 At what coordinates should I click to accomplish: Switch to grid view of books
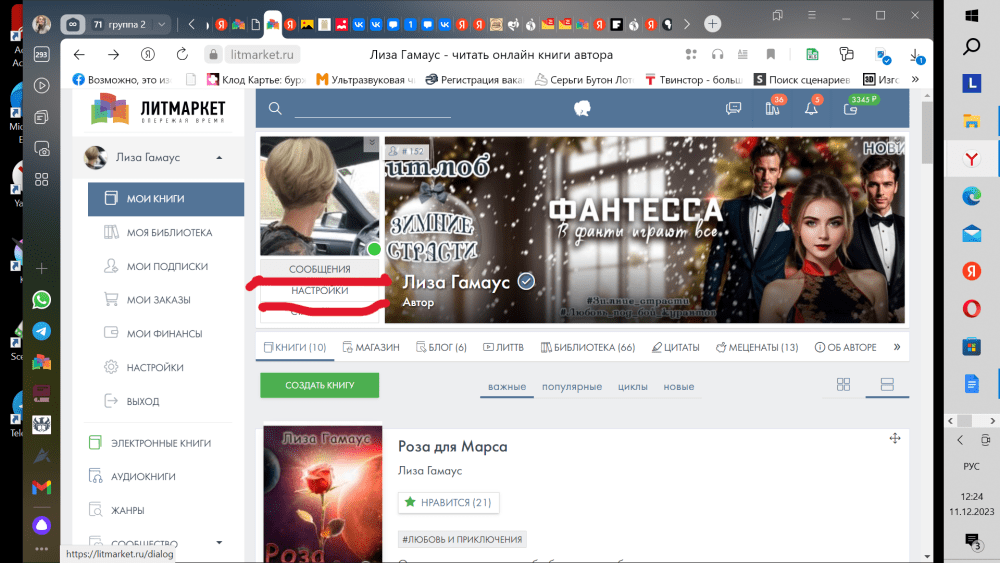pyautogui.click(x=843, y=385)
